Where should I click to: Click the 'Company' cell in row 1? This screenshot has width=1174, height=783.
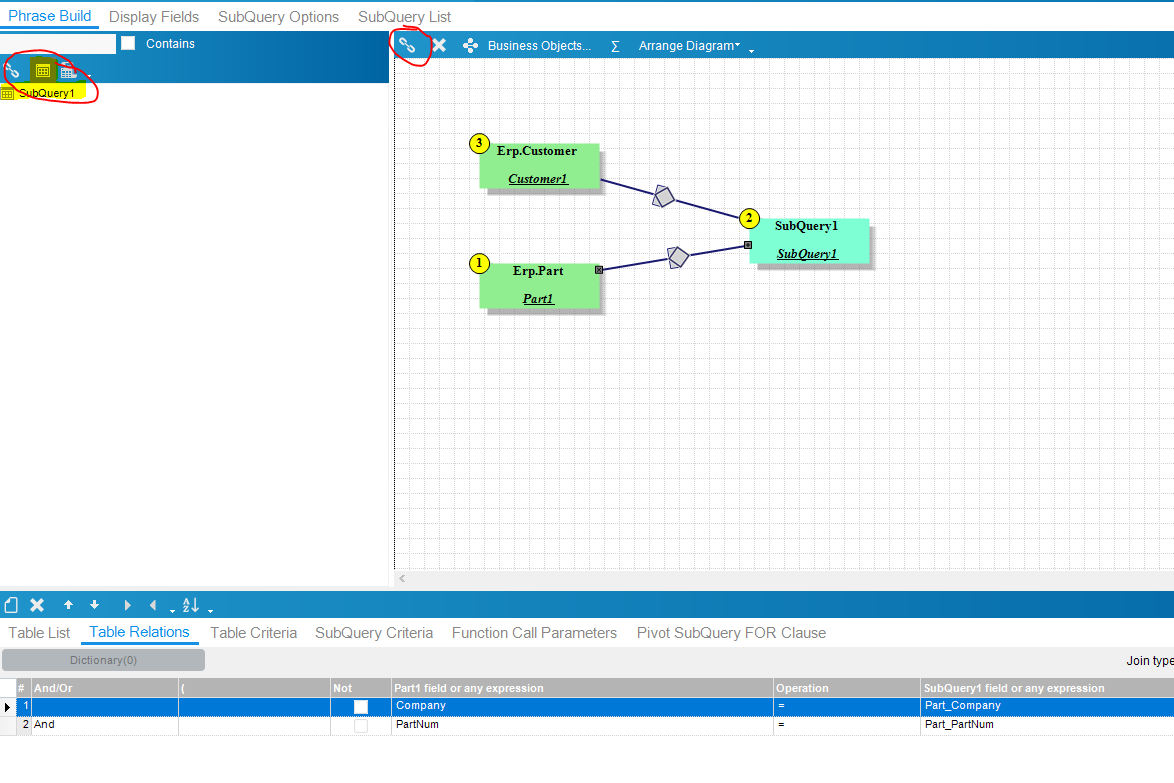pos(582,706)
